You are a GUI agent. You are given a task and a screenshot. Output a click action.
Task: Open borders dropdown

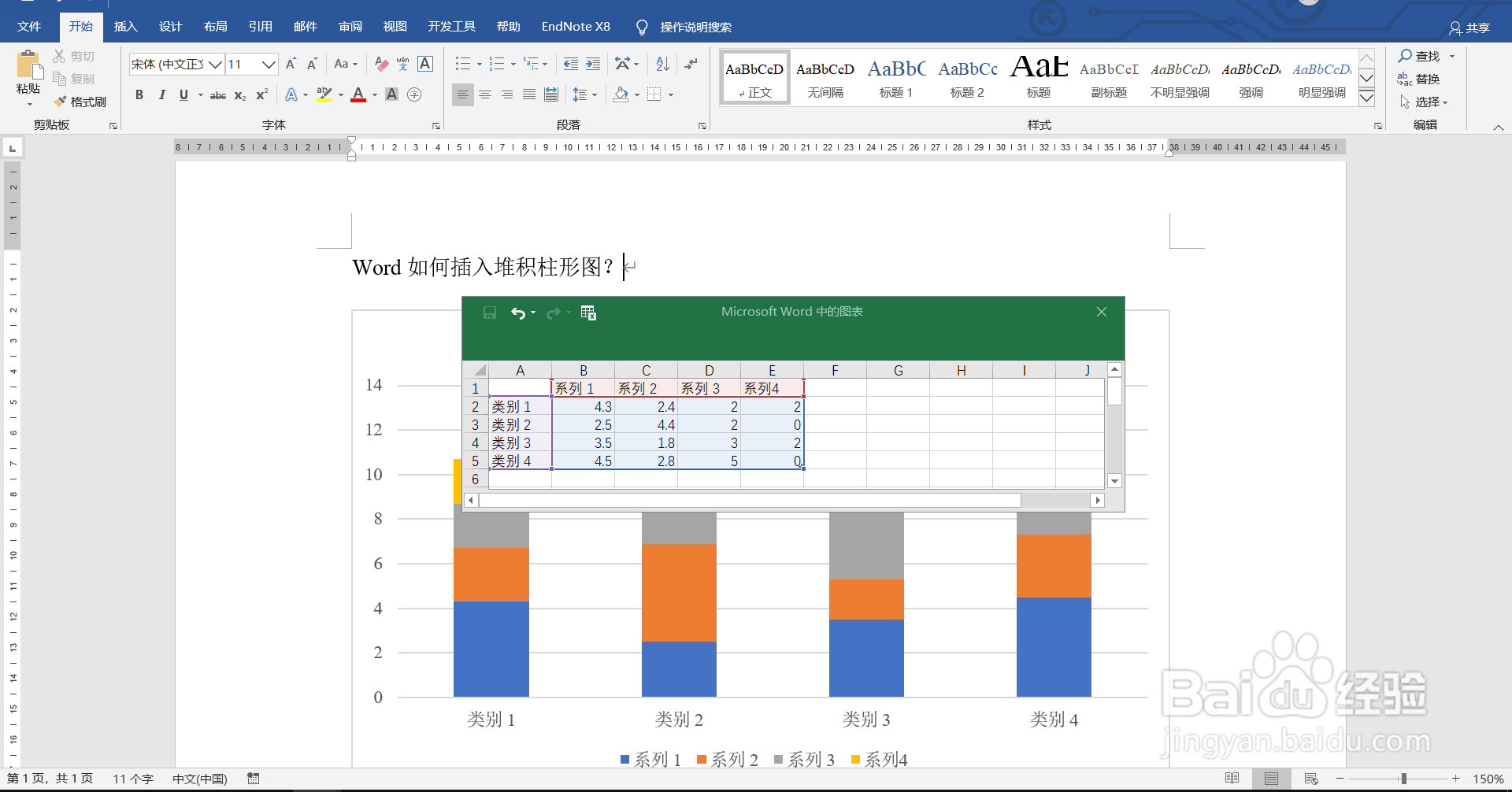[671, 94]
